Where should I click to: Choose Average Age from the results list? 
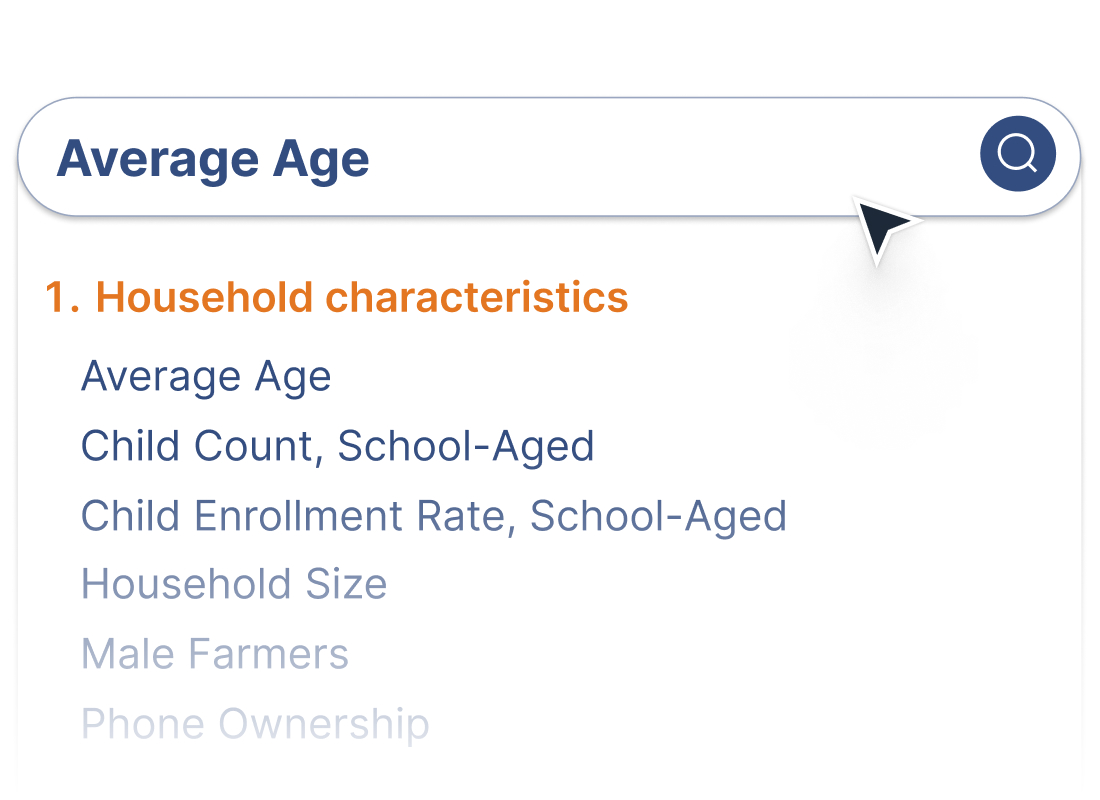[206, 377]
